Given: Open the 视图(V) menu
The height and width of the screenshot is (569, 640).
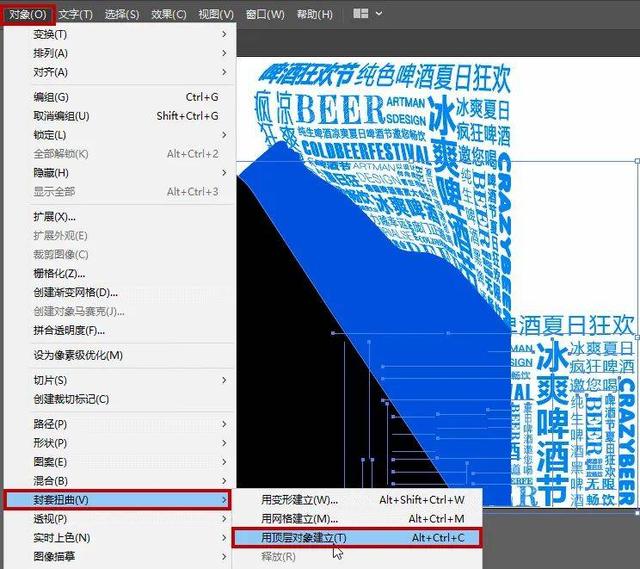Looking at the screenshot, I should click(x=215, y=14).
